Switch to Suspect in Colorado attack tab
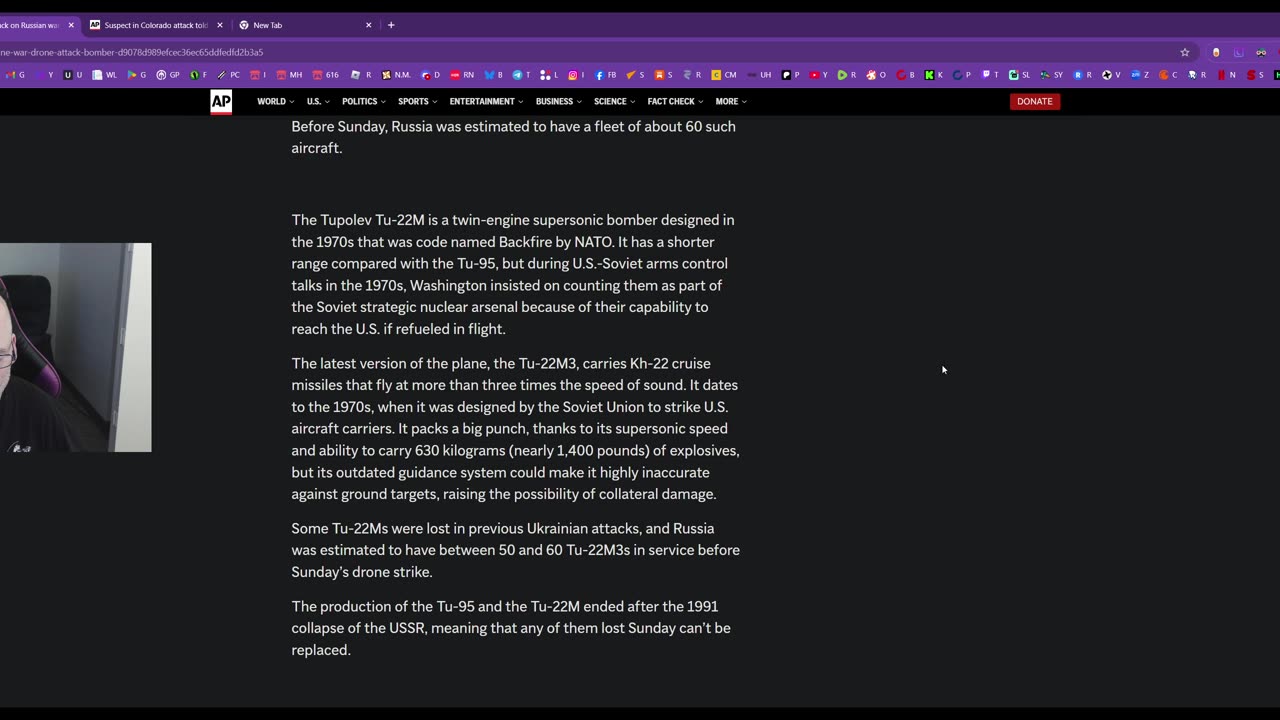This screenshot has width=1280, height=720. (x=155, y=25)
